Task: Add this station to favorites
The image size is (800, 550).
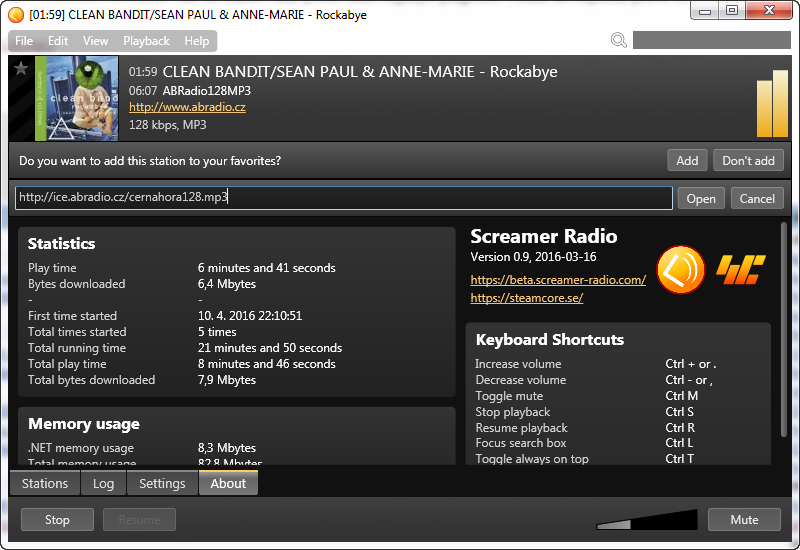Action: tap(687, 161)
